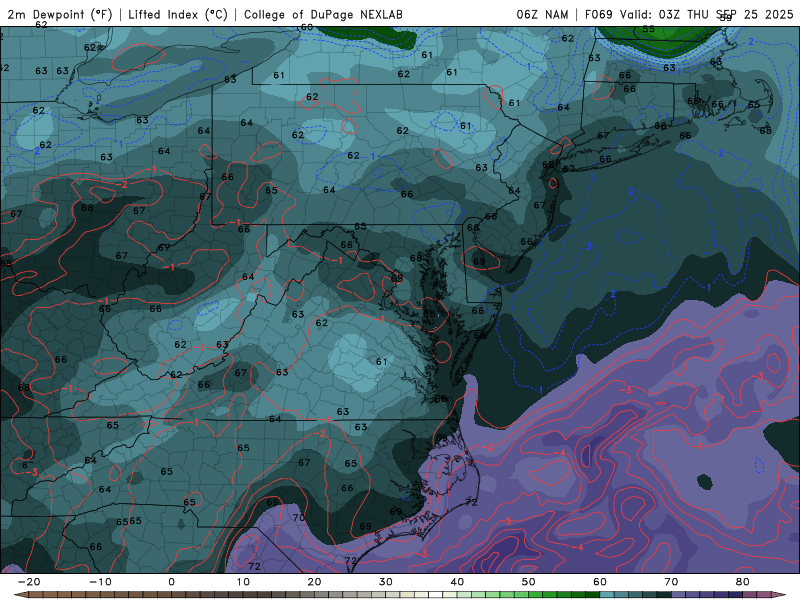The height and width of the screenshot is (600, 800).
Task: Select the 'Valid: 03Z THU' timestamp text
Action: click(664, 14)
